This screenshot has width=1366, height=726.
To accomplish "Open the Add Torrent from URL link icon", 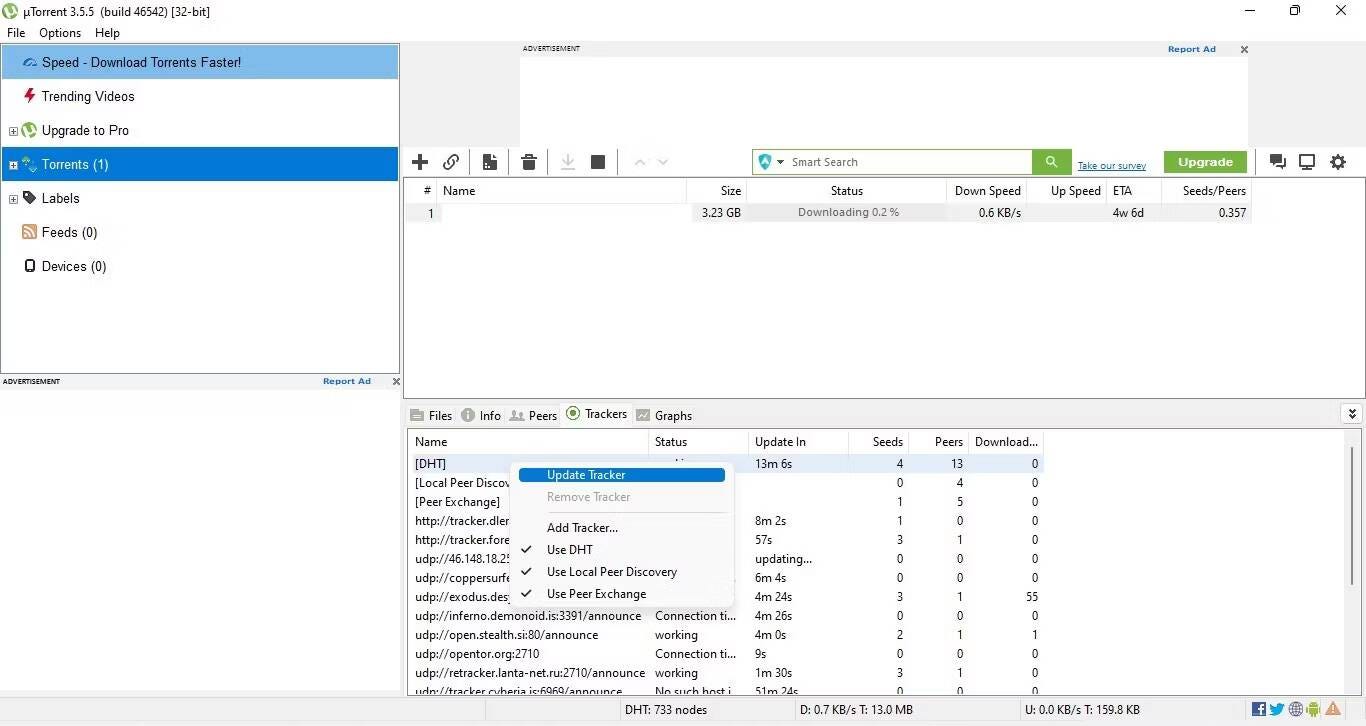I will (x=450, y=161).
